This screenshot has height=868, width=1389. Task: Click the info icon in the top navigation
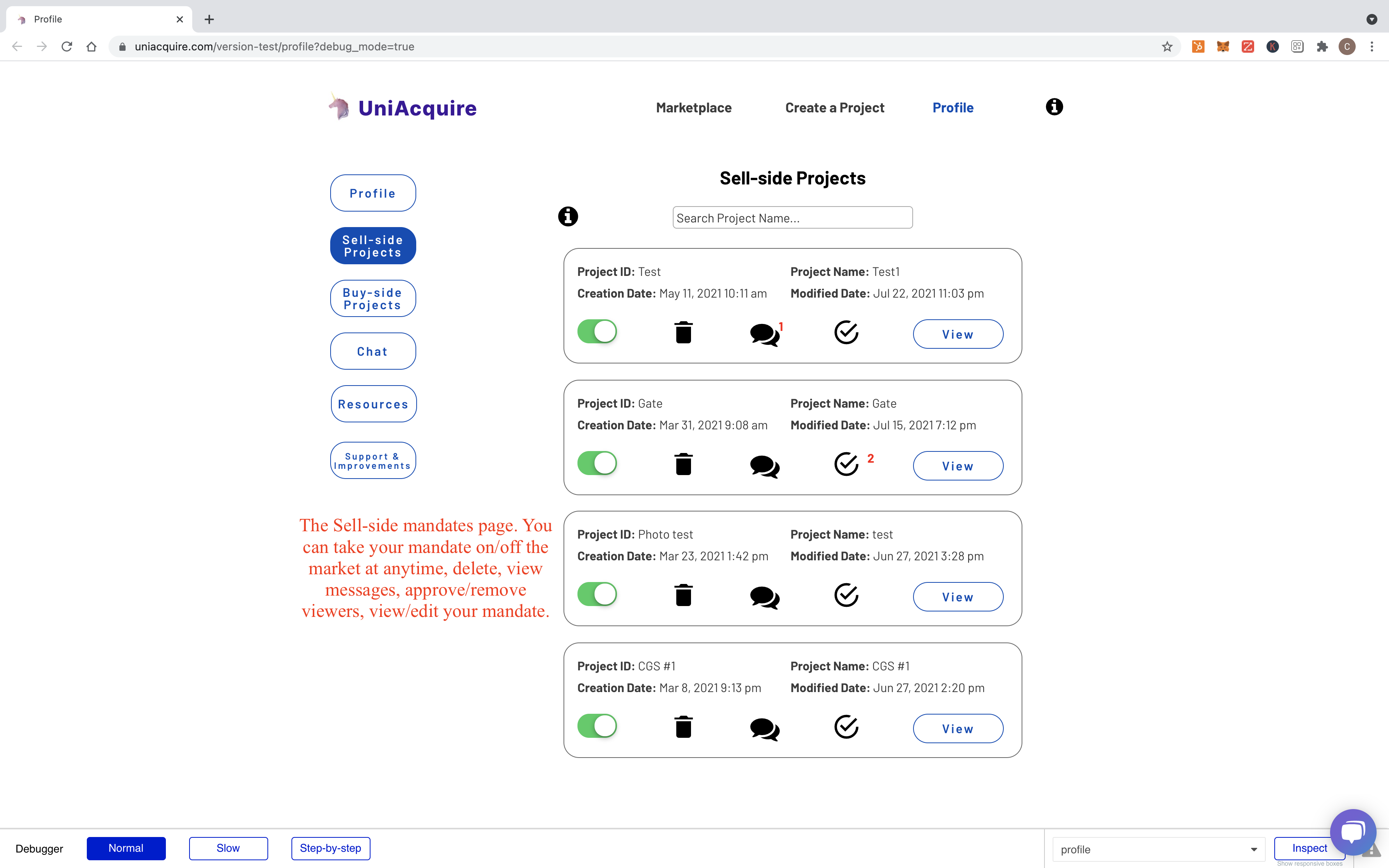[1054, 107]
